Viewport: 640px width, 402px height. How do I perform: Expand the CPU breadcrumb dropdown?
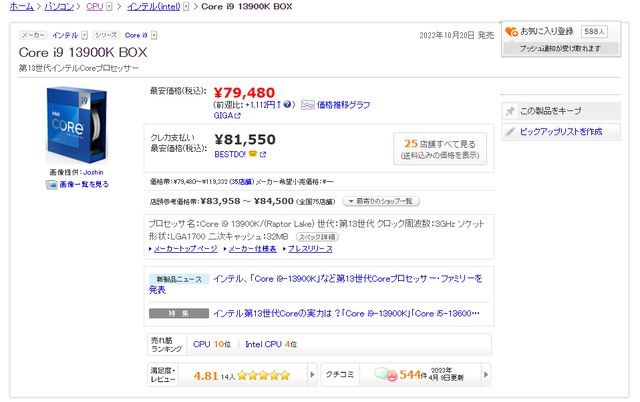pyautogui.click(x=109, y=7)
